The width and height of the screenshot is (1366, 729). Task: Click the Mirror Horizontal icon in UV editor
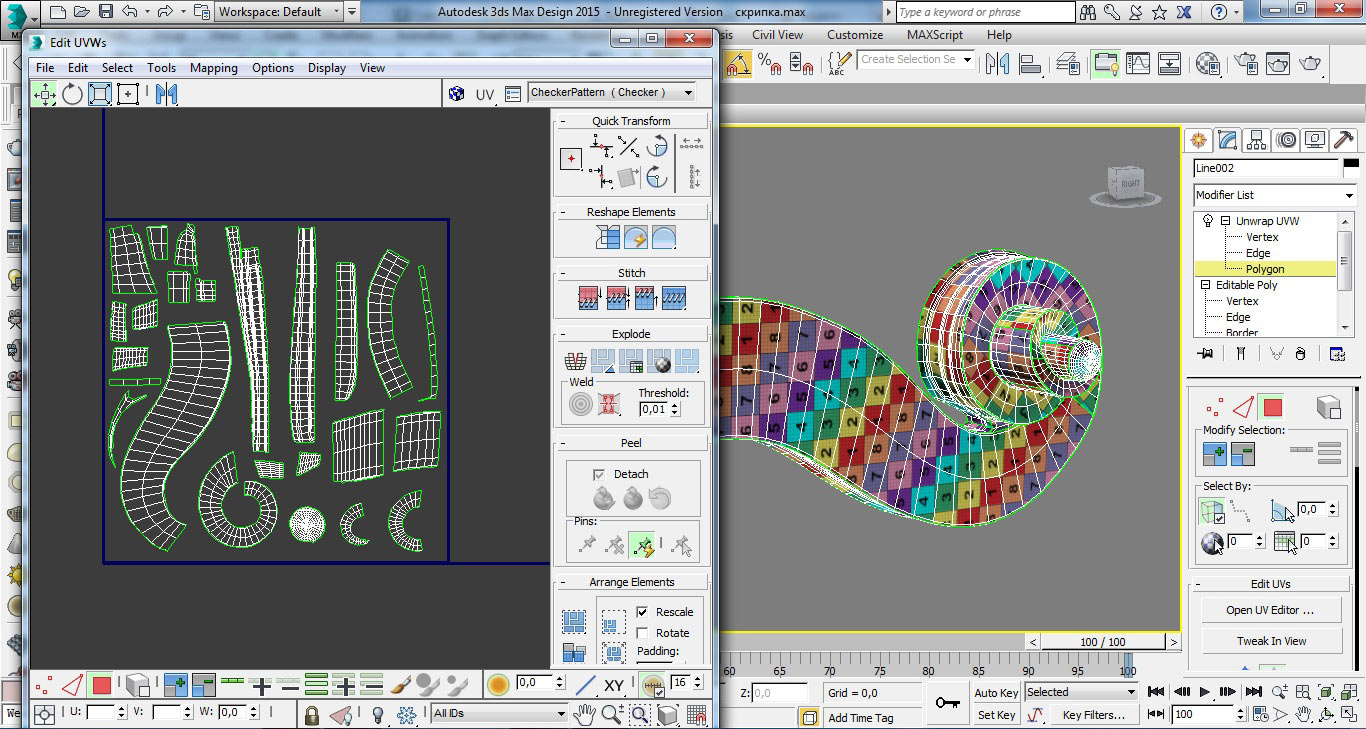pos(166,94)
